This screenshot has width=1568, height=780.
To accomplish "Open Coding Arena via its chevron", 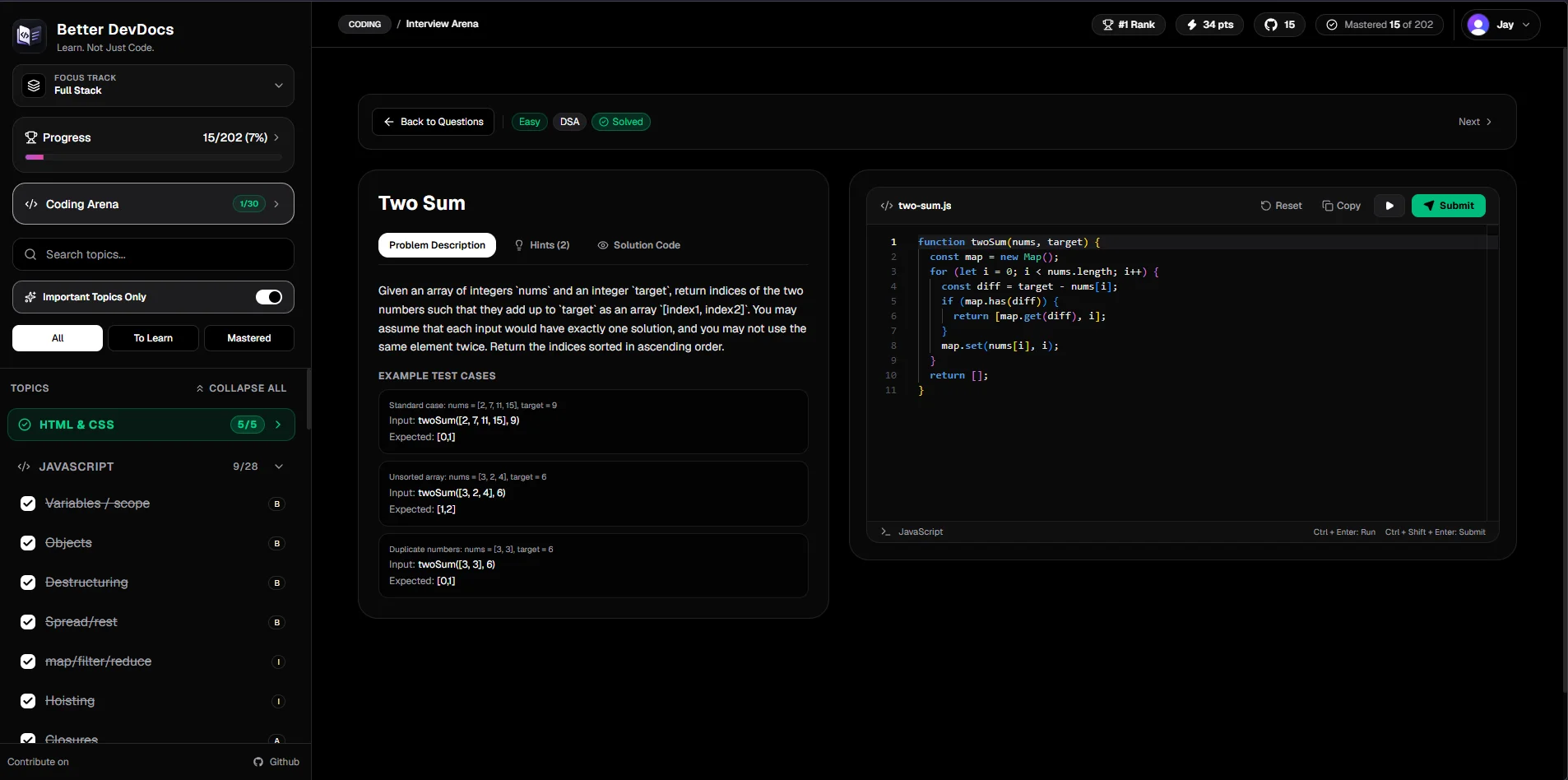I will tap(276, 204).
